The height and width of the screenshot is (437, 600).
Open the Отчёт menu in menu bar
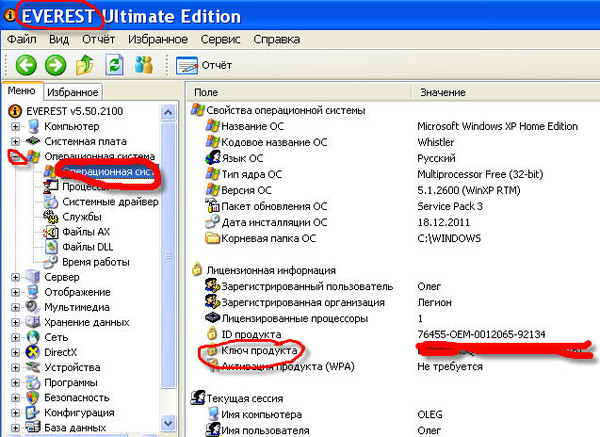[98, 39]
